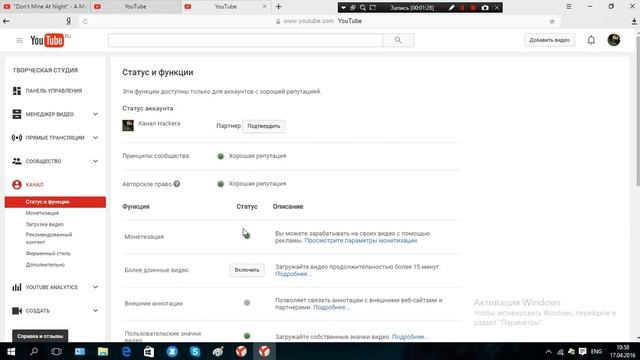Focus the YouTube search input field
640x360 pixels.
pos(245,40)
